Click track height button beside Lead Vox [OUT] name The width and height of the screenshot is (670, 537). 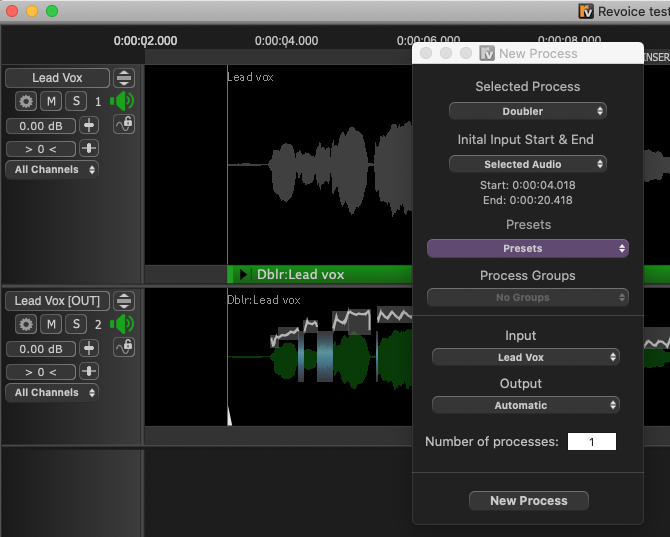click(124, 301)
